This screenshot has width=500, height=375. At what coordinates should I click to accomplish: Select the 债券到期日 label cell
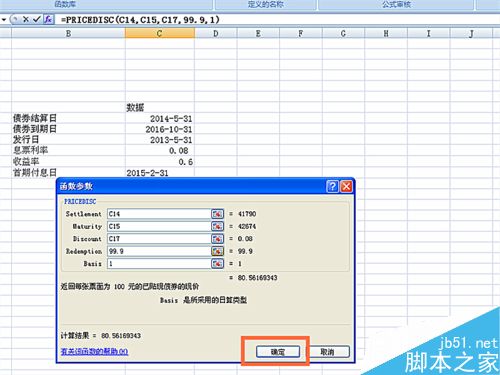(x=68, y=129)
